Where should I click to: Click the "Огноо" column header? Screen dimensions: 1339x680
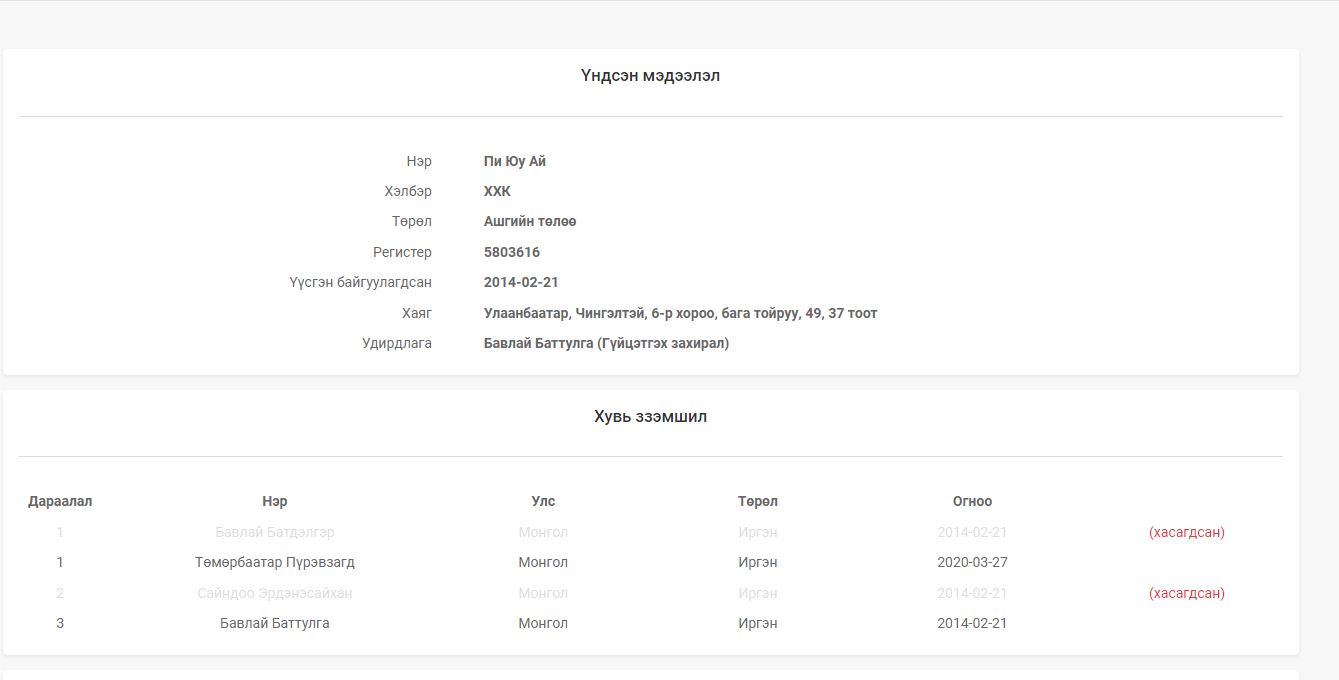[972, 501]
